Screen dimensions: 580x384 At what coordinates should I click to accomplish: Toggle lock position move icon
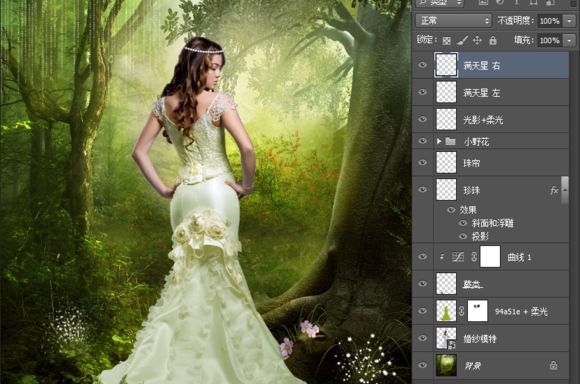coord(477,40)
